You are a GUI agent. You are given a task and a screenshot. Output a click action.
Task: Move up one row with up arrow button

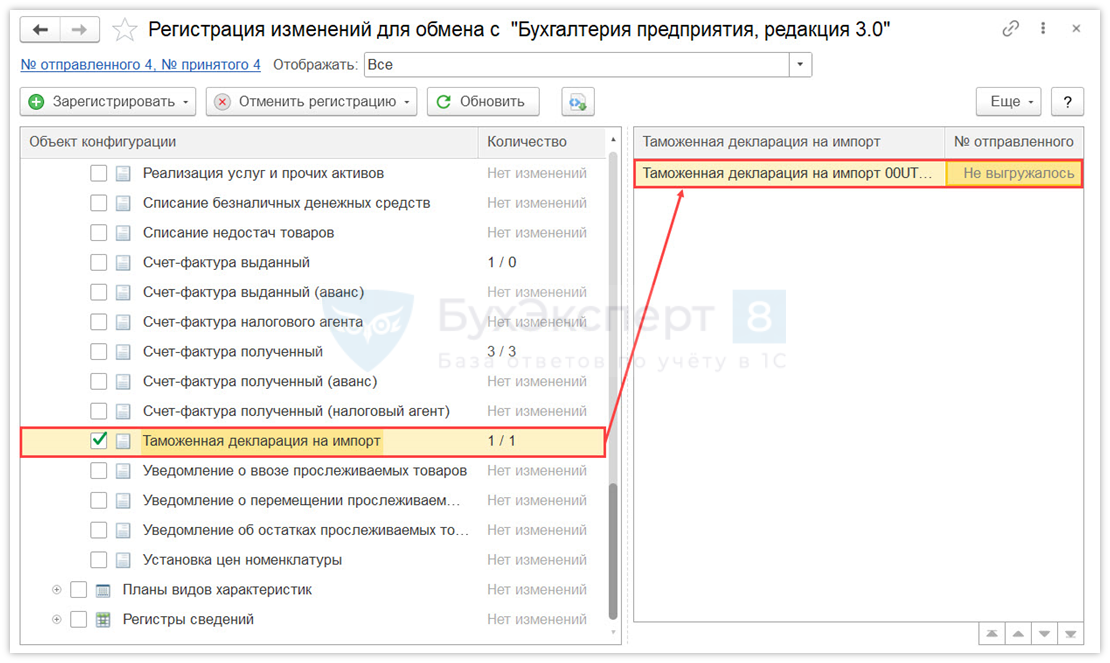pyautogui.click(x=1018, y=634)
